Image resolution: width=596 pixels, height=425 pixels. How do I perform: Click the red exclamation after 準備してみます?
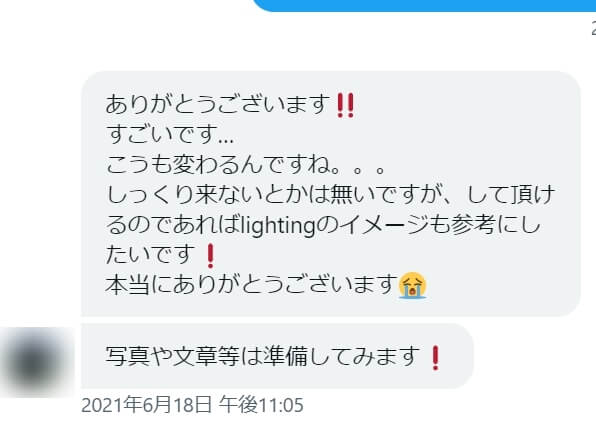(x=436, y=358)
